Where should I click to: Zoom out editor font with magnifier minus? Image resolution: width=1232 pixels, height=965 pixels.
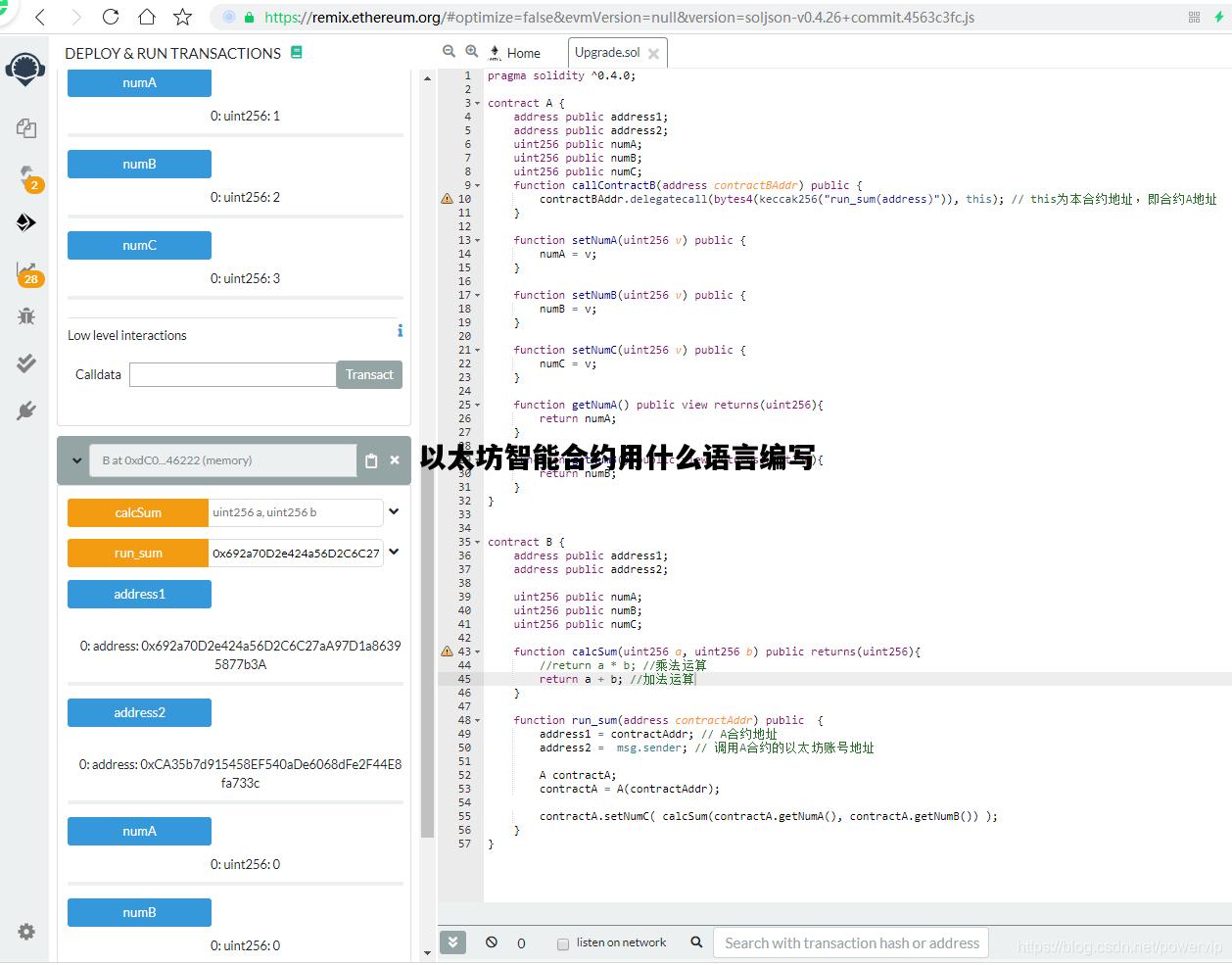point(449,52)
